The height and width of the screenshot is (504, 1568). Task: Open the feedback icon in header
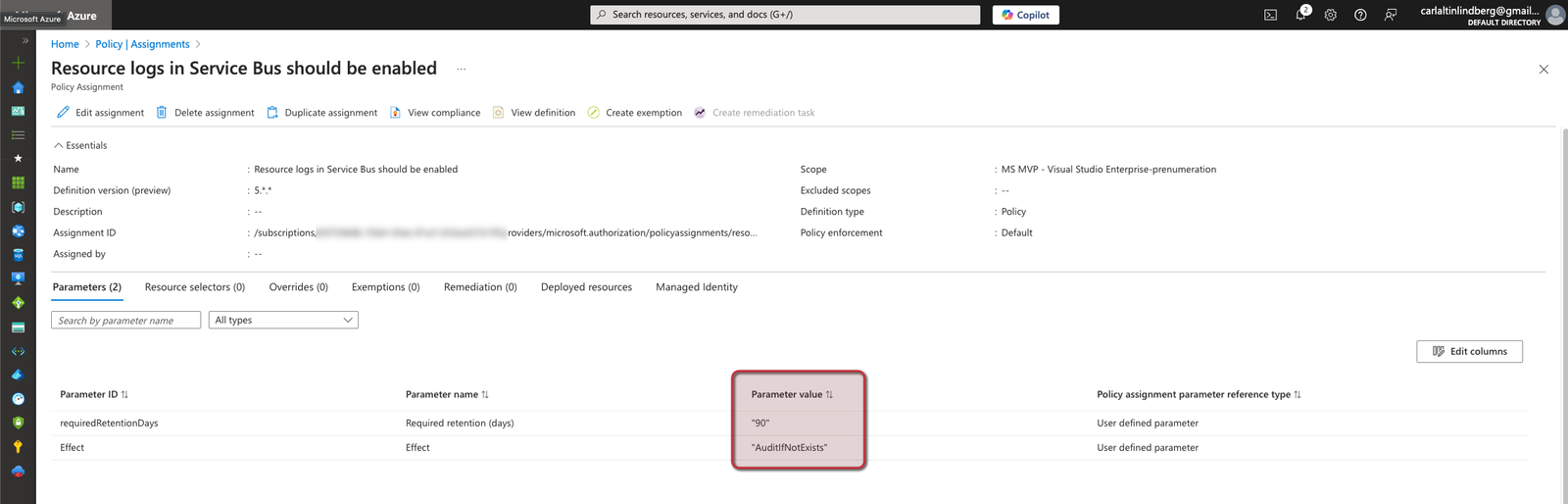click(x=1390, y=15)
